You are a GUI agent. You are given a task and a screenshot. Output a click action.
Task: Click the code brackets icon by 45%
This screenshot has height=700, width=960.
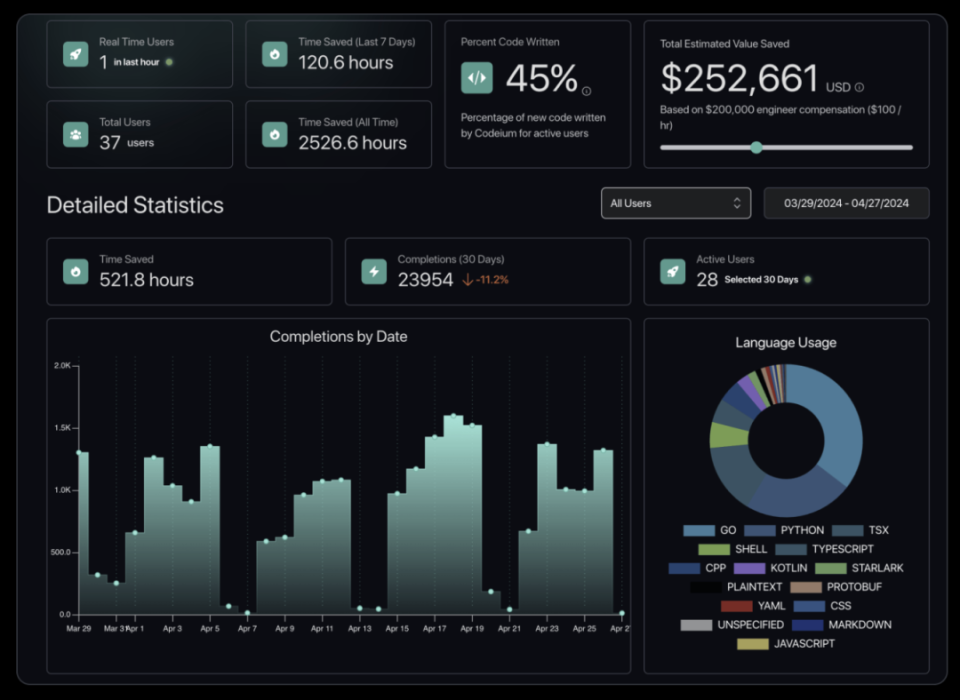477,78
